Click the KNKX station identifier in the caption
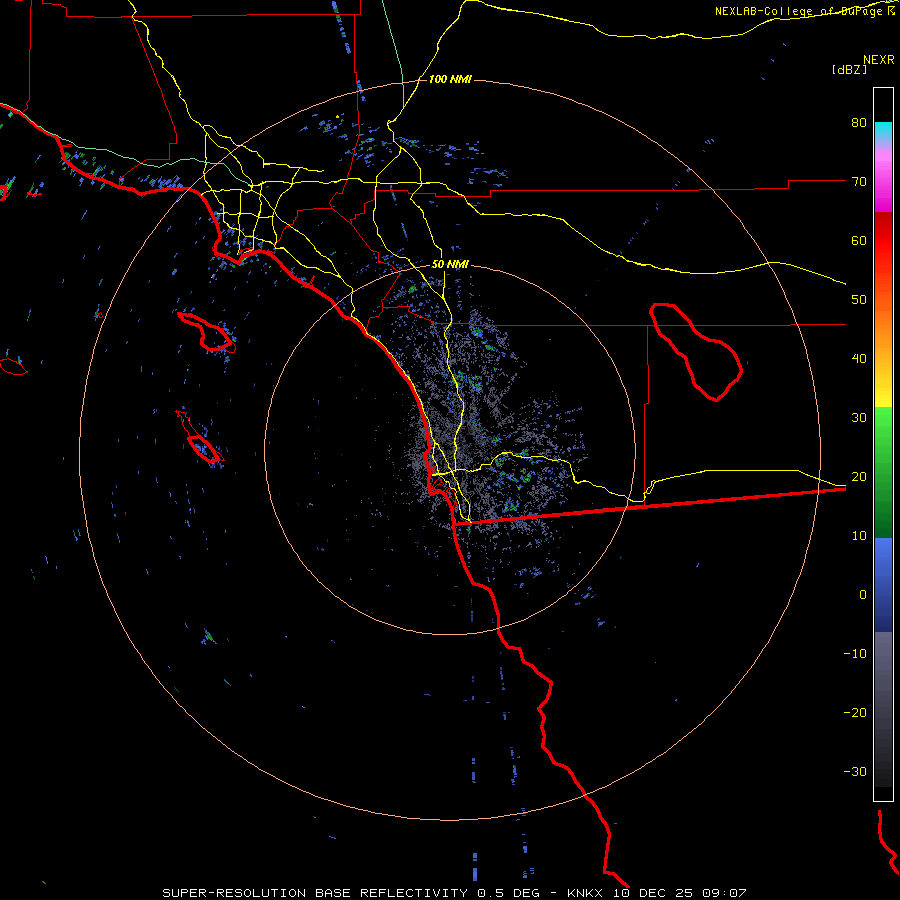This screenshot has height=900, width=900. (x=584, y=893)
